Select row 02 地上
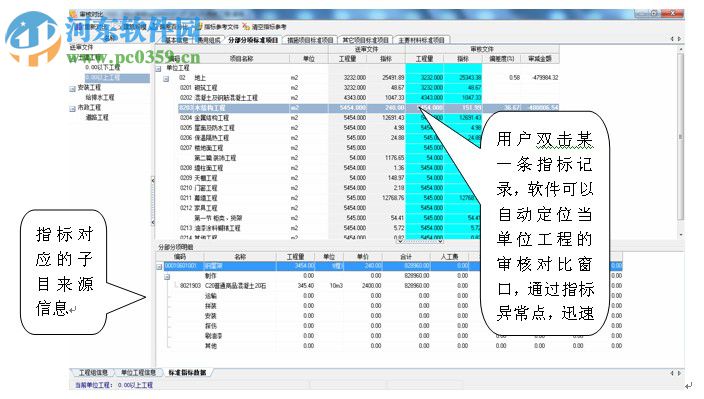This screenshot has height=399, width=704. coord(368,78)
